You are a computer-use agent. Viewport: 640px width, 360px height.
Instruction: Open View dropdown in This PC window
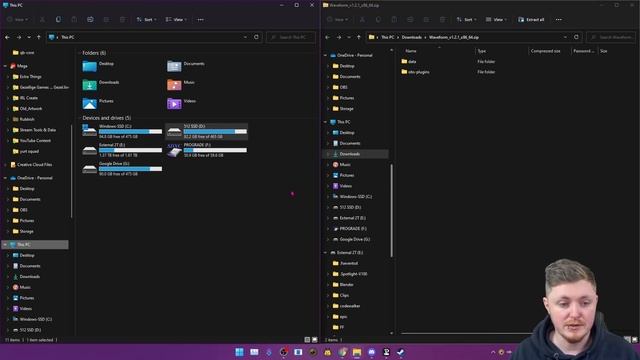(x=176, y=19)
